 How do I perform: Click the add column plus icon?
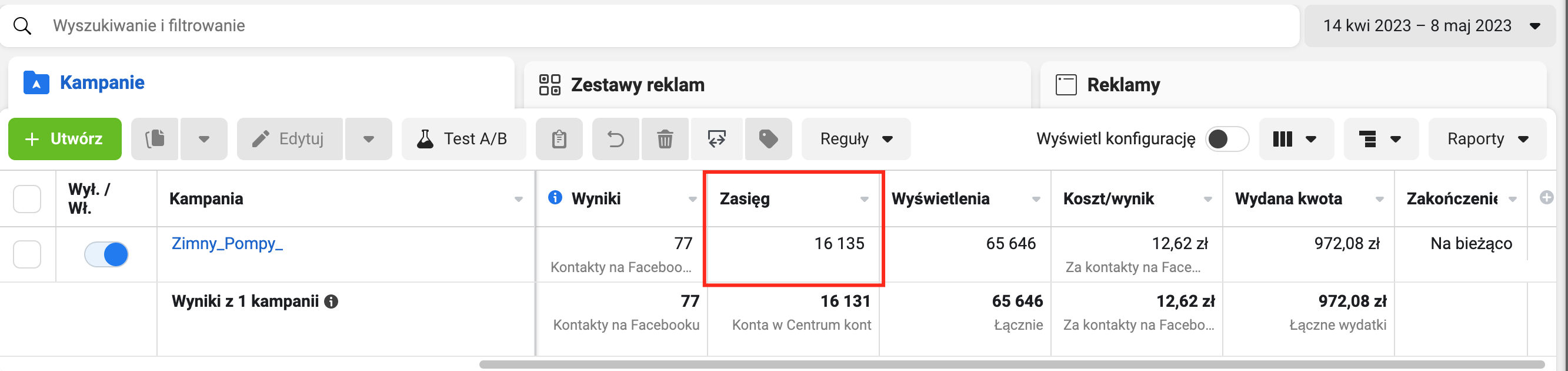[x=1546, y=197]
